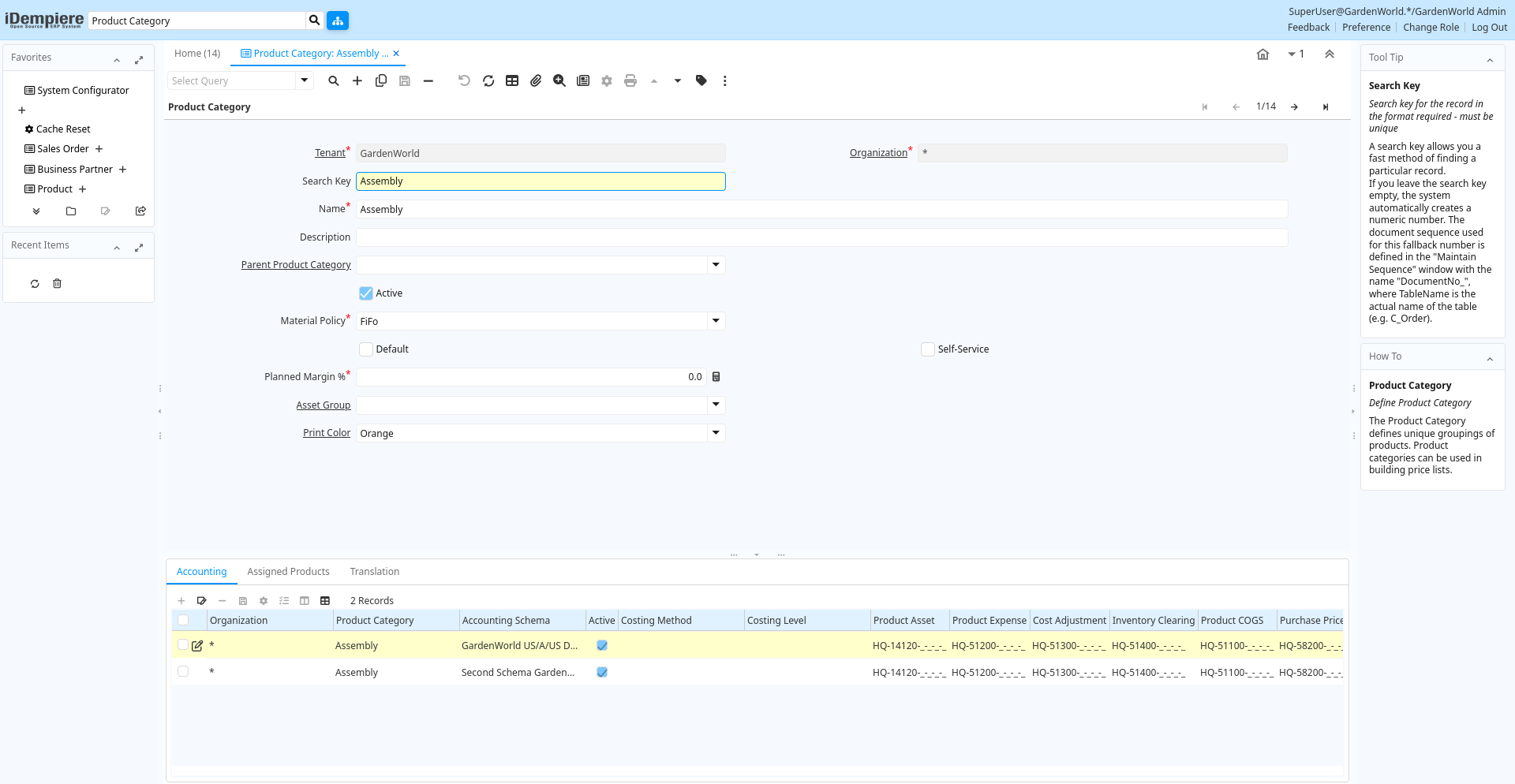Uncheck the Active checkbox
The image size is (1515, 784).
pyautogui.click(x=366, y=293)
